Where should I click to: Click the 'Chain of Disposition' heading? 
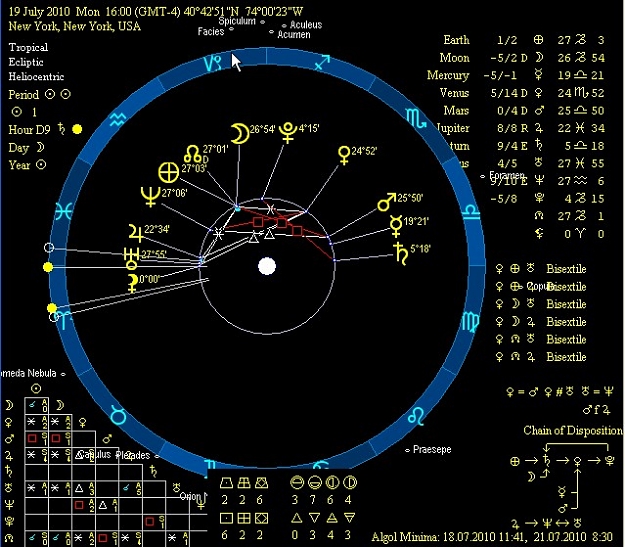573,431
